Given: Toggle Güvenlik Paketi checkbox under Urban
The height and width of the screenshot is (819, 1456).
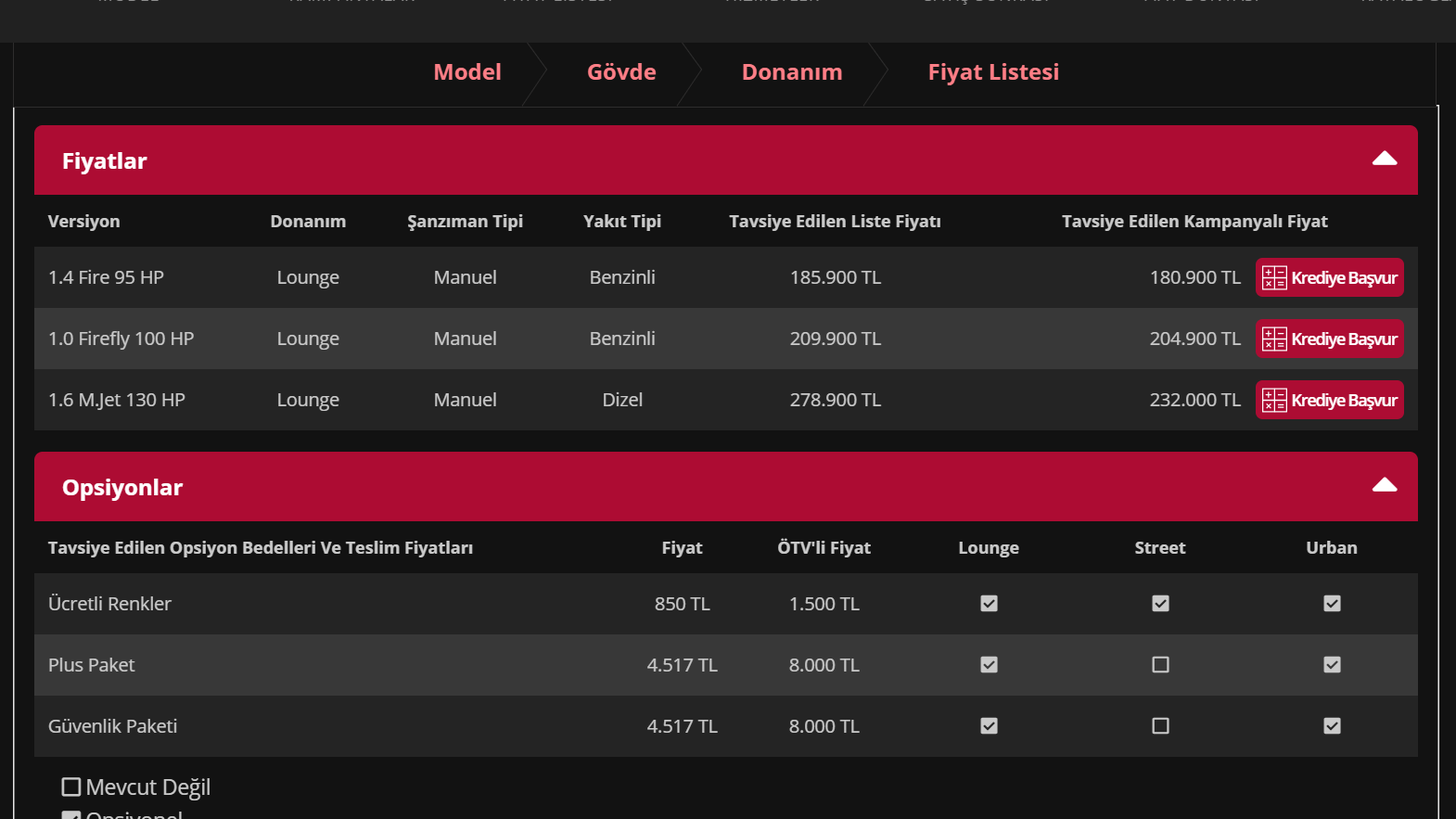Looking at the screenshot, I should click(1332, 726).
